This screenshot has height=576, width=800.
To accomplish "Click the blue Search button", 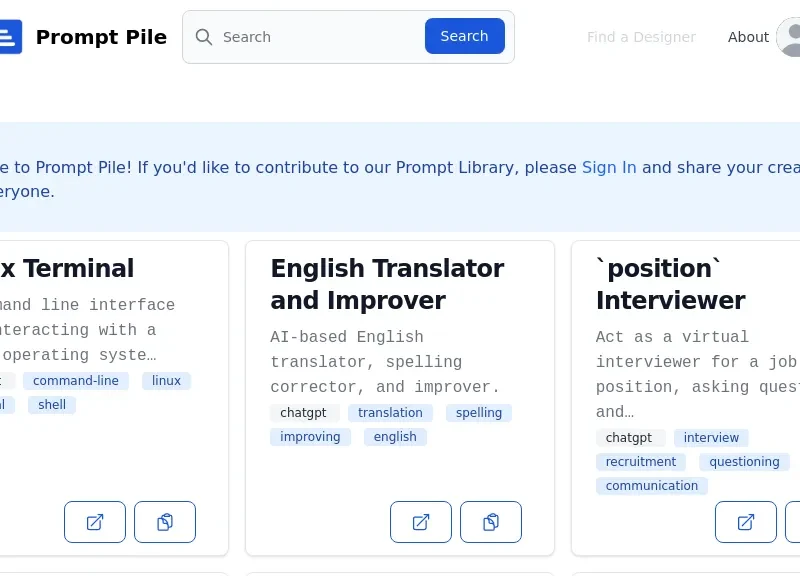I will click(465, 36).
